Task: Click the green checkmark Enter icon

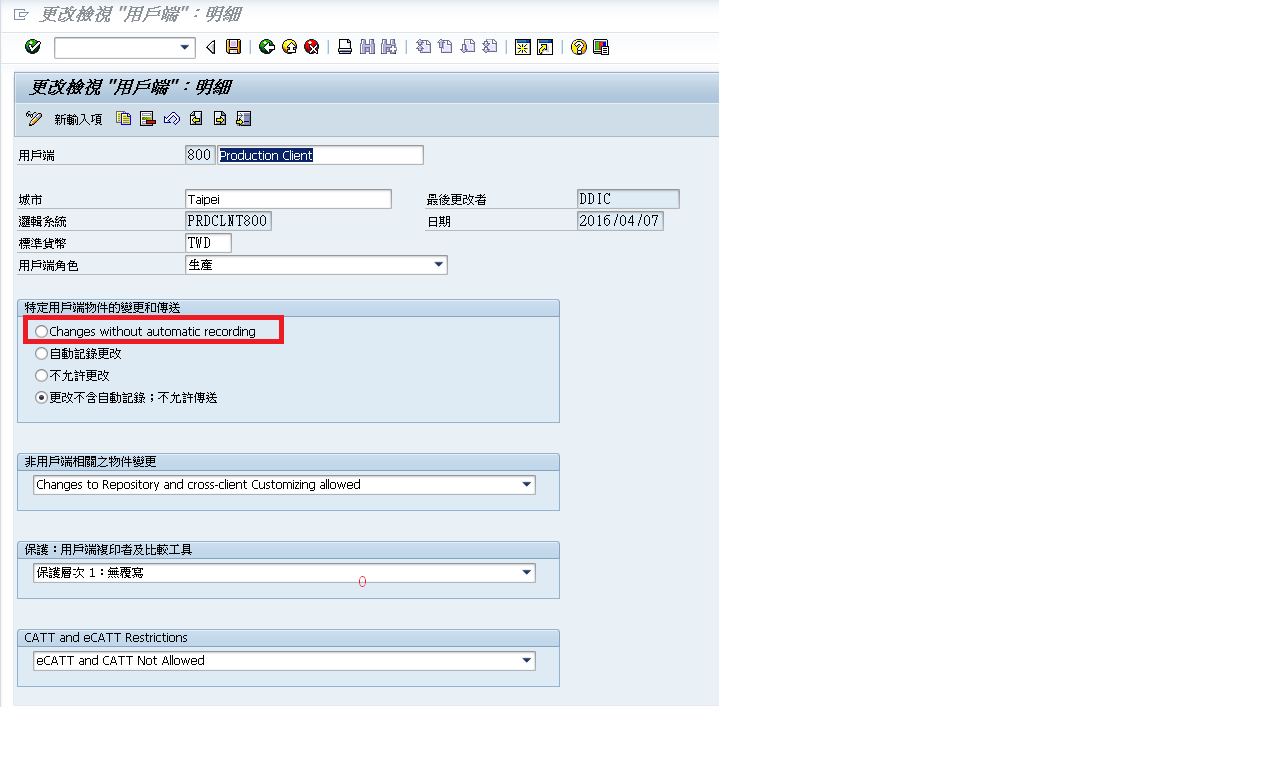Action: (x=33, y=47)
